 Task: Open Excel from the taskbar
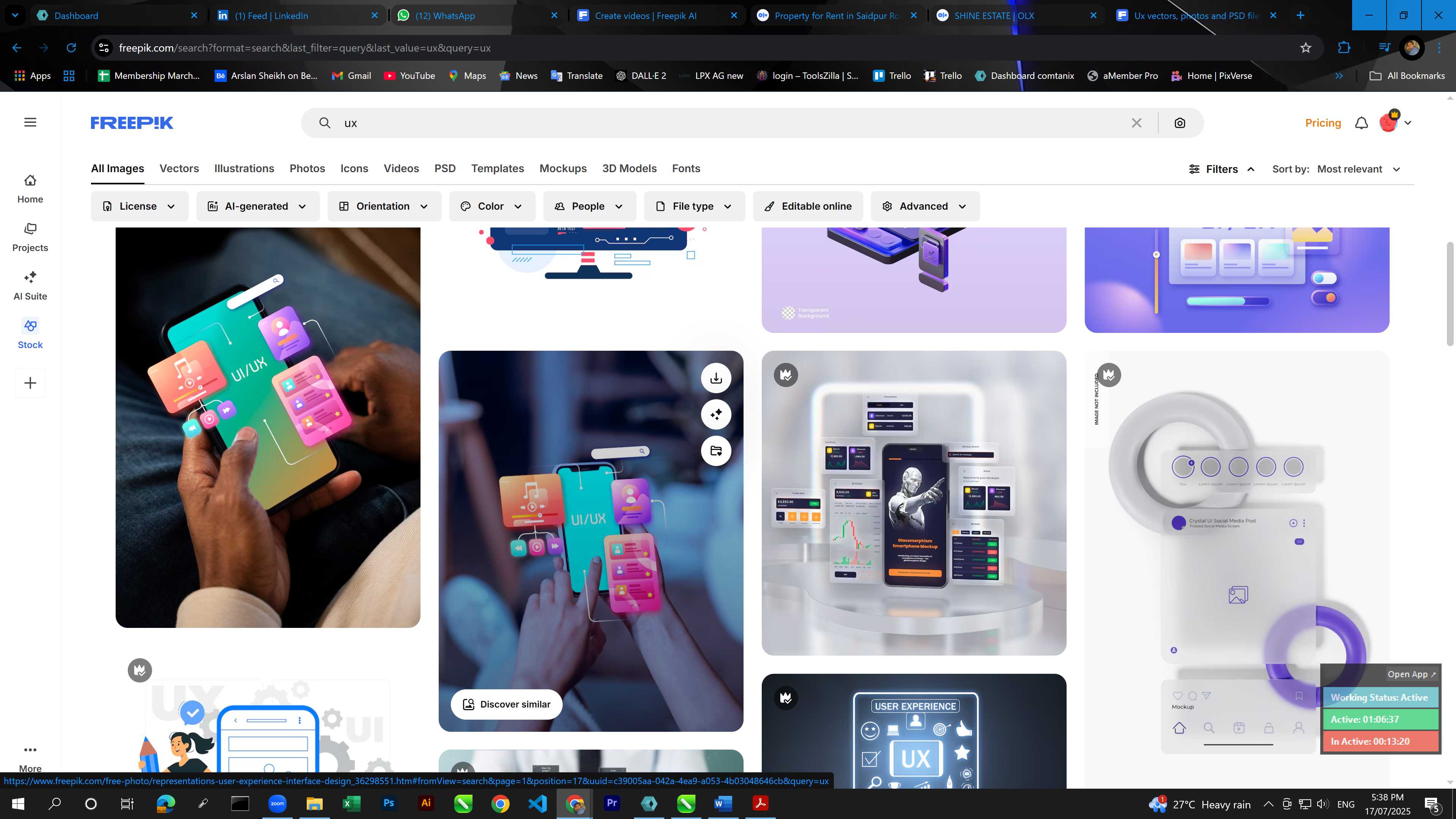351,803
